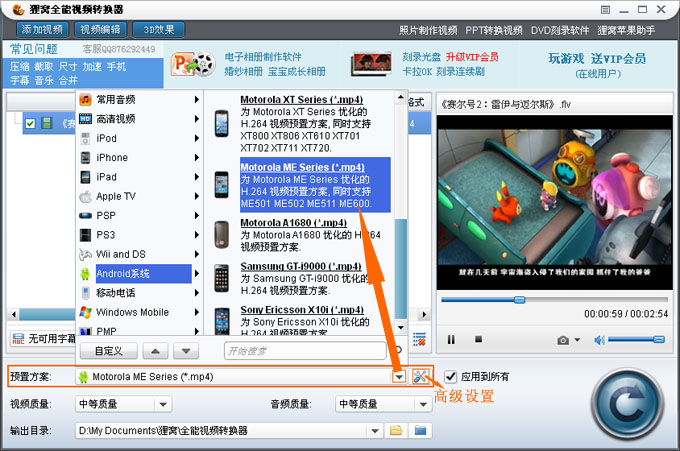Open 预置方案 dropdown arrow
The width and height of the screenshot is (680, 451).
[x=399, y=376]
